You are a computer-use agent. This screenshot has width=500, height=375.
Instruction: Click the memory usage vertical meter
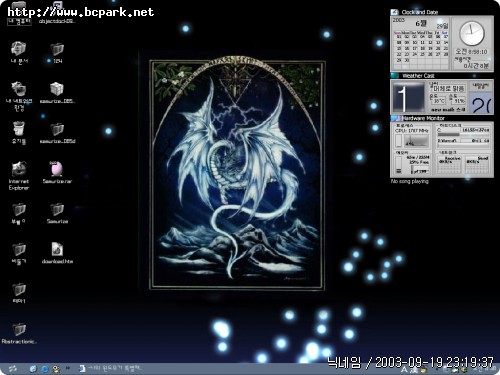click(399, 165)
